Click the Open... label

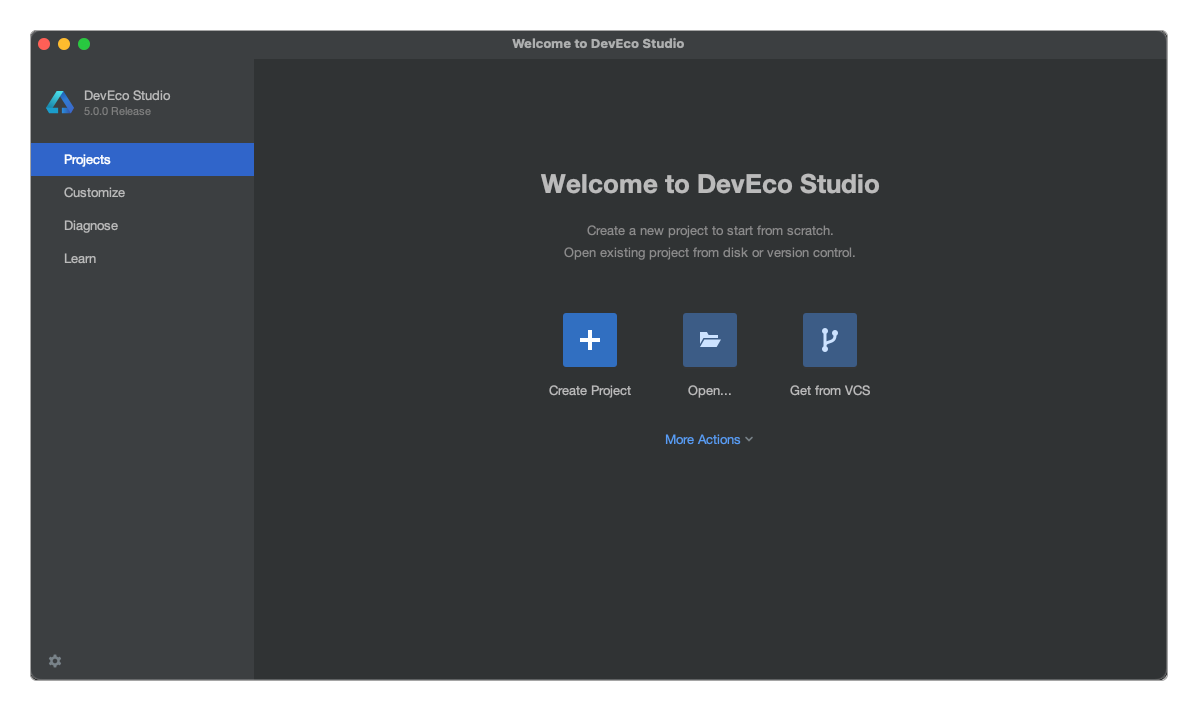point(709,390)
